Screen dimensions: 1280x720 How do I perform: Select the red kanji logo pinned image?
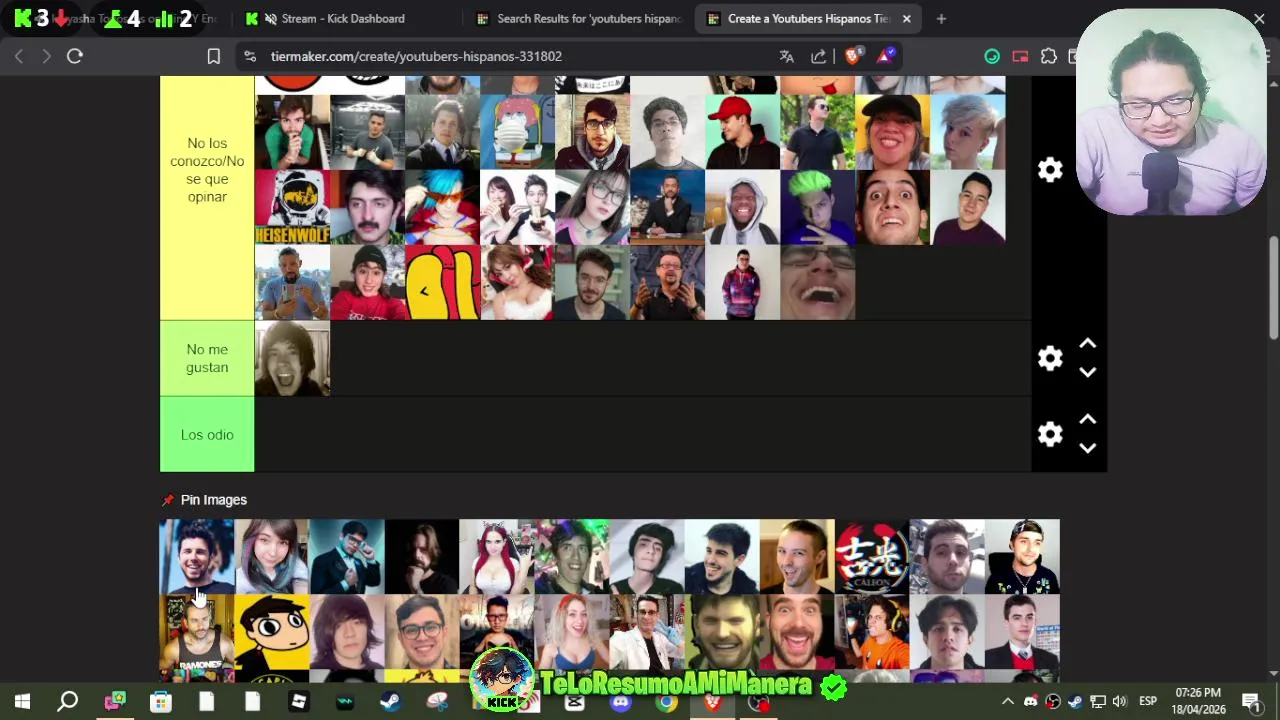872,557
